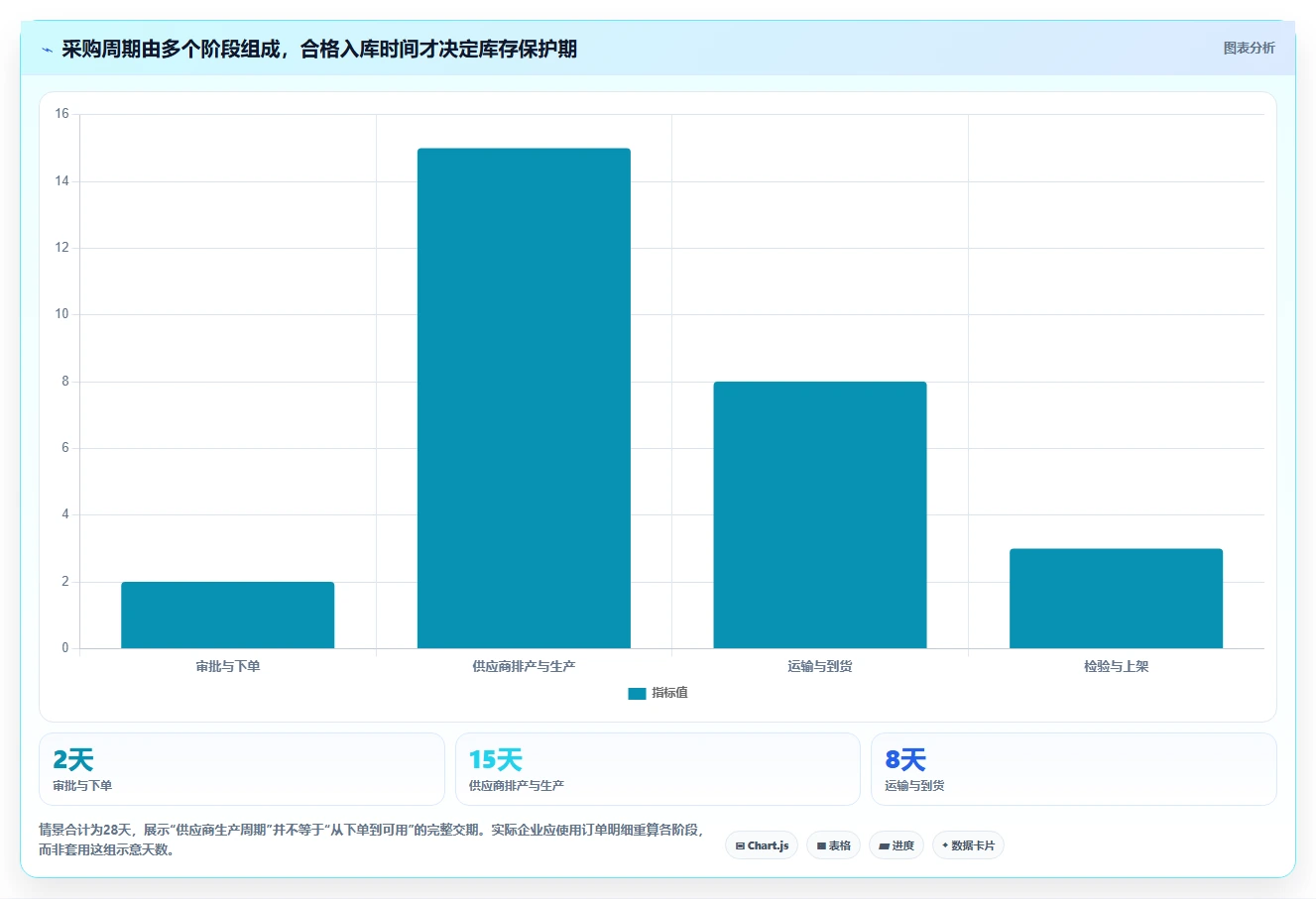Select the 审批与下单 bar in the chart
Viewport: 1316px width, 899px height.
[x=227, y=616]
